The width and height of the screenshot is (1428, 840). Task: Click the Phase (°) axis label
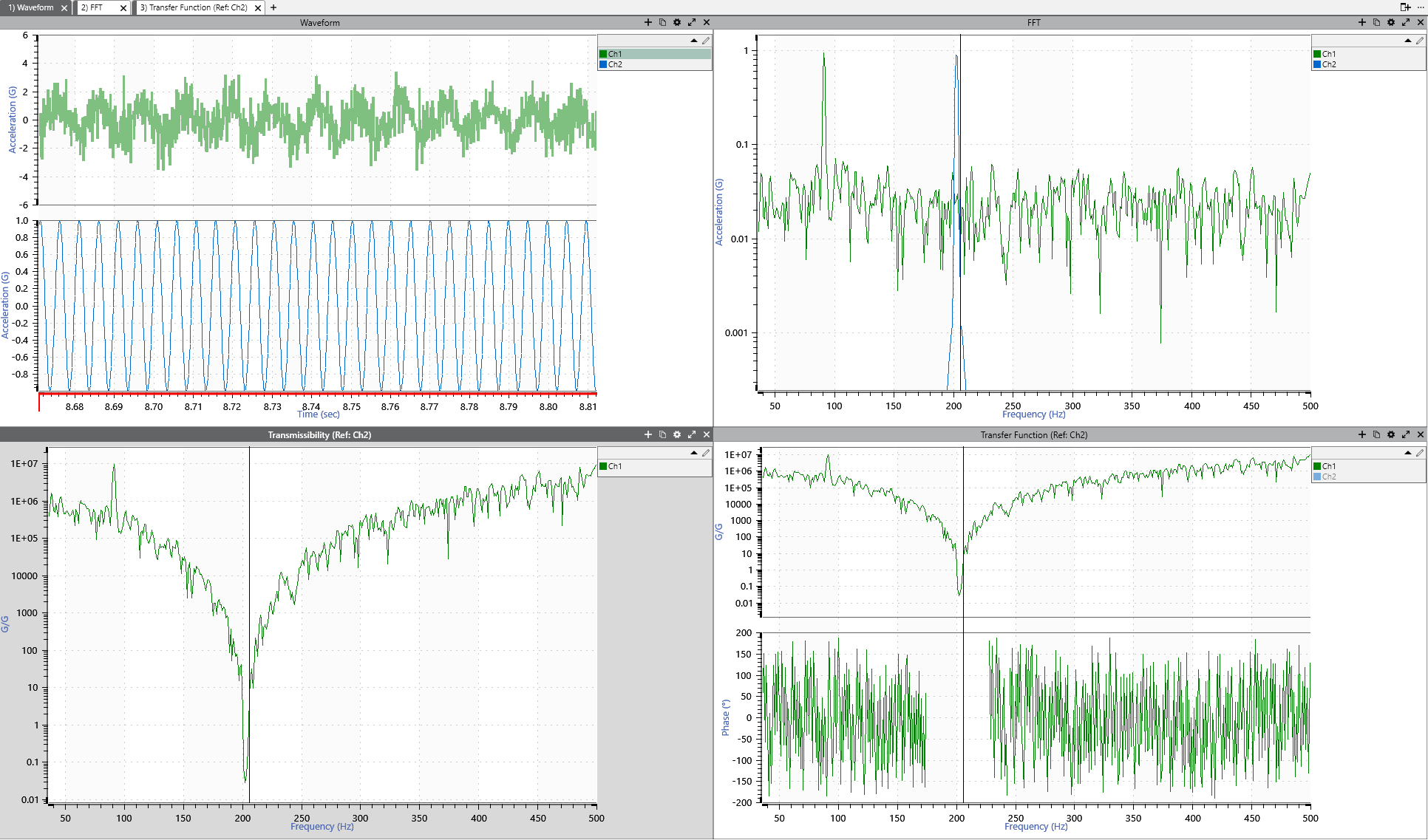725,717
